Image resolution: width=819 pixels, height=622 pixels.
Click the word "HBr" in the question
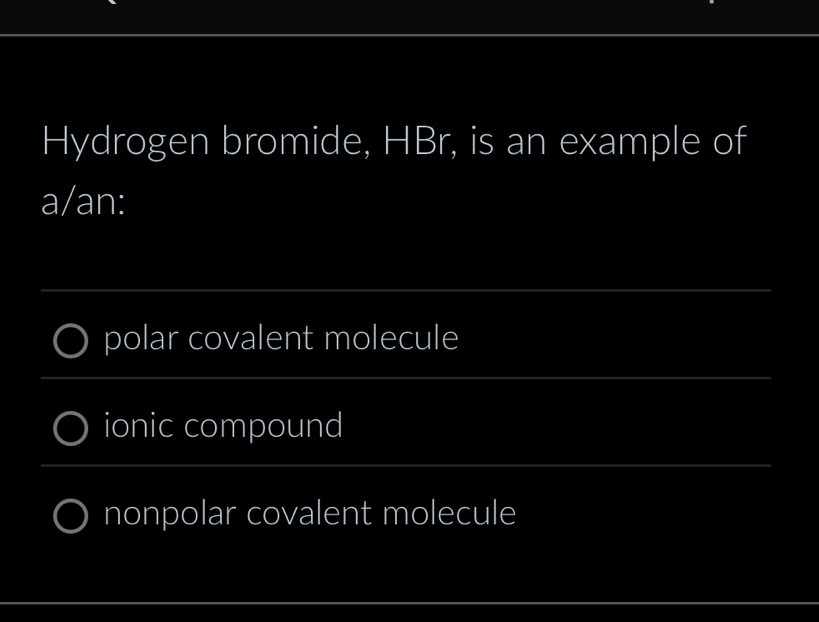(424, 142)
